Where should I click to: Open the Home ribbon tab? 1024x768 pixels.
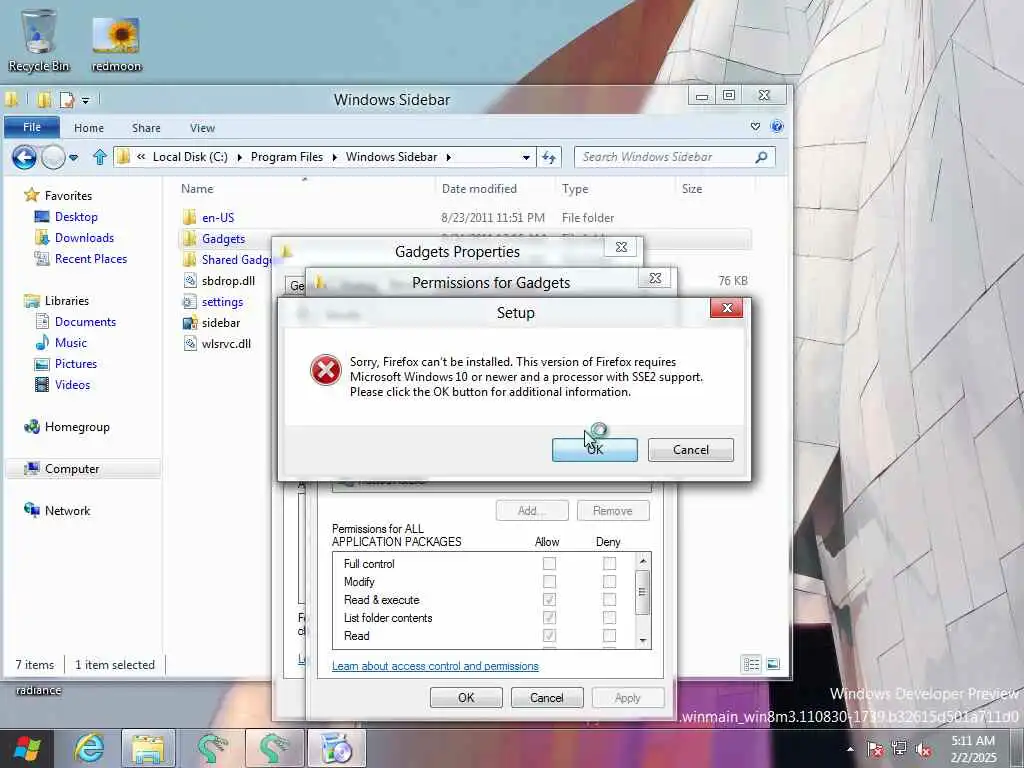(89, 128)
